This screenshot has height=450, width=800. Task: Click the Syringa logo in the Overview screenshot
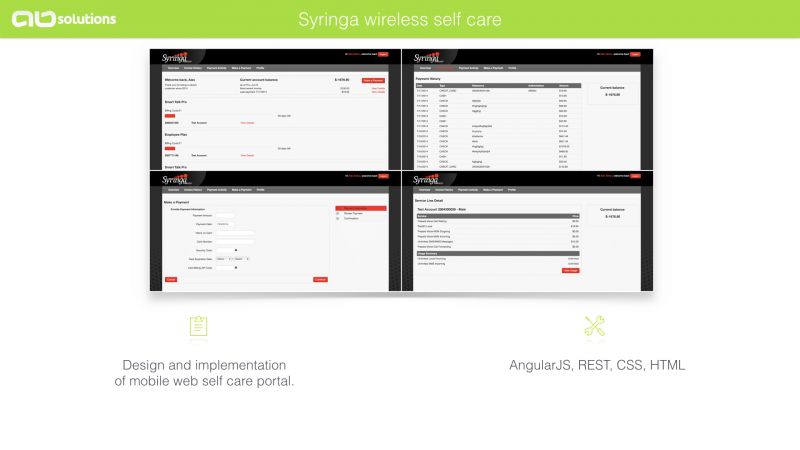[x=177, y=57]
